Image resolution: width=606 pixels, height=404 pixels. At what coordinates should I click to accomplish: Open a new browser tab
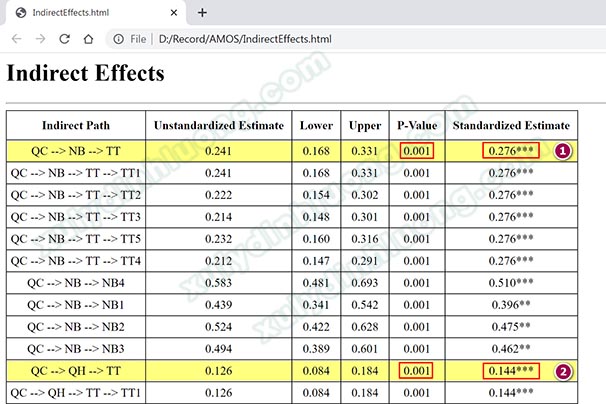pyautogui.click(x=202, y=13)
